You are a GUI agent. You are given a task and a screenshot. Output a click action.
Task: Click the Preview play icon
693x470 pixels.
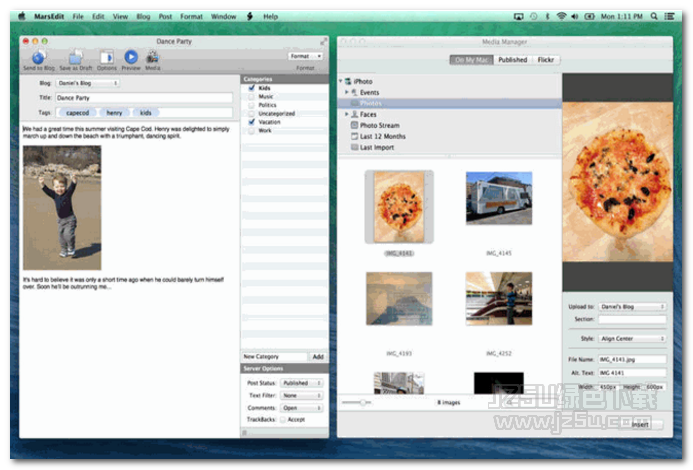pyautogui.click(x=131, y=57)
